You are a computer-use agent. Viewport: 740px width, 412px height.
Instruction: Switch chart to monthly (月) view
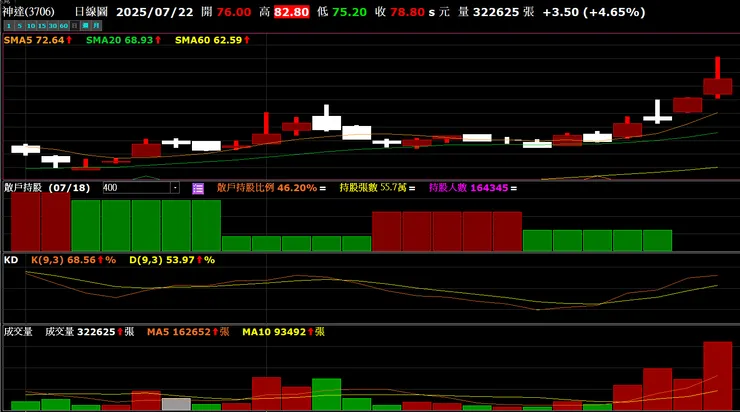(x=96, y=25)
